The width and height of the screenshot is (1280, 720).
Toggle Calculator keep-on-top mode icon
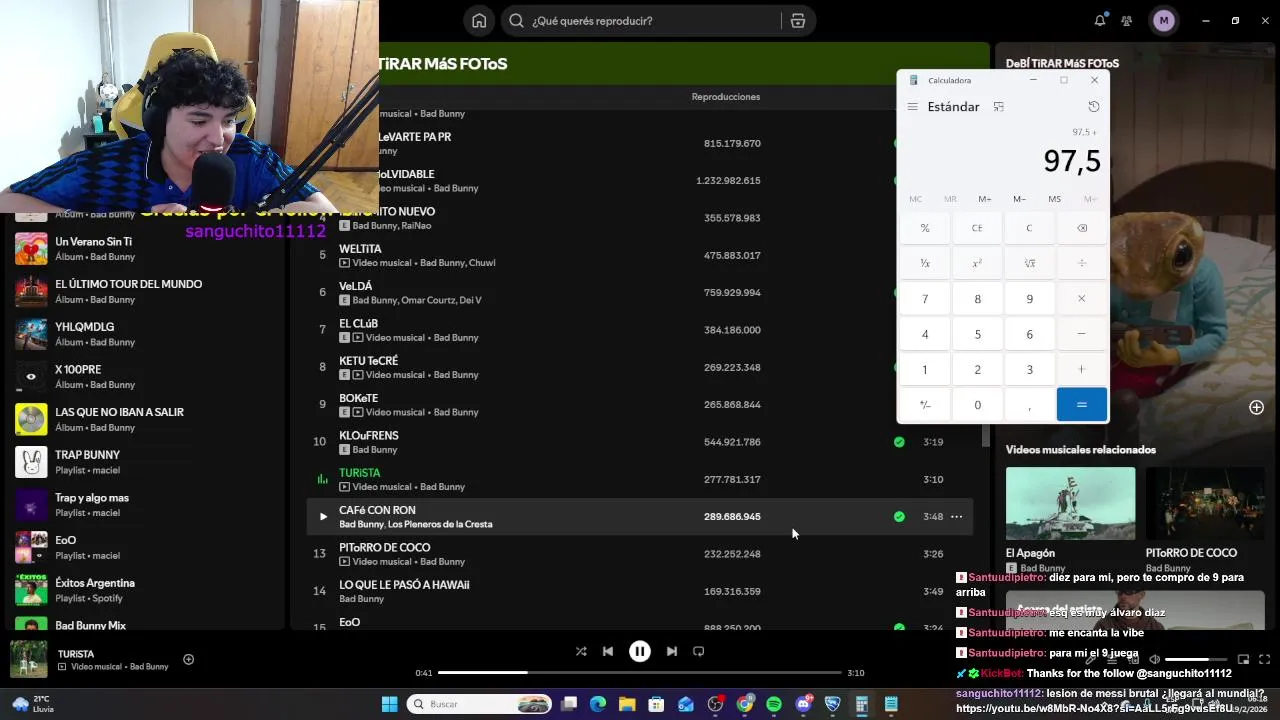[998, 107]
